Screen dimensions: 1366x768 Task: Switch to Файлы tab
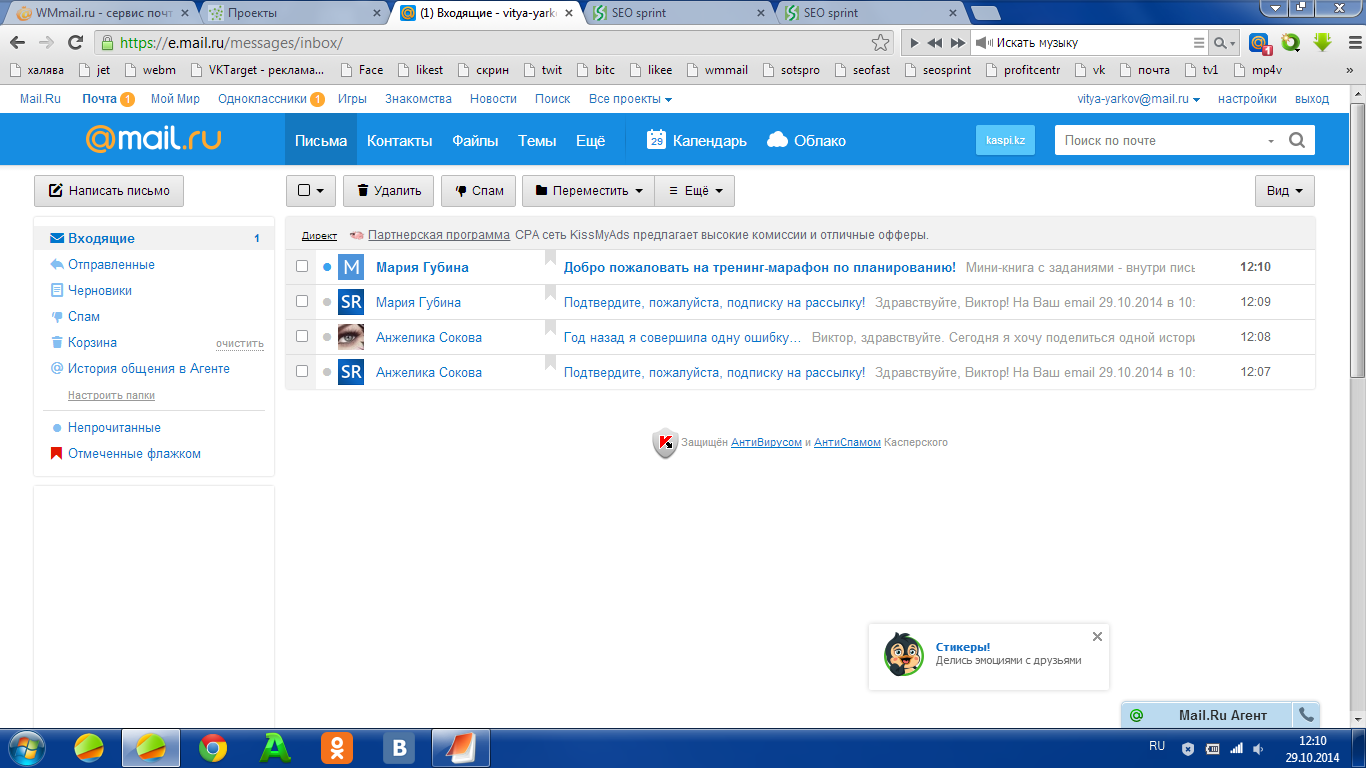tap(475, 140)
